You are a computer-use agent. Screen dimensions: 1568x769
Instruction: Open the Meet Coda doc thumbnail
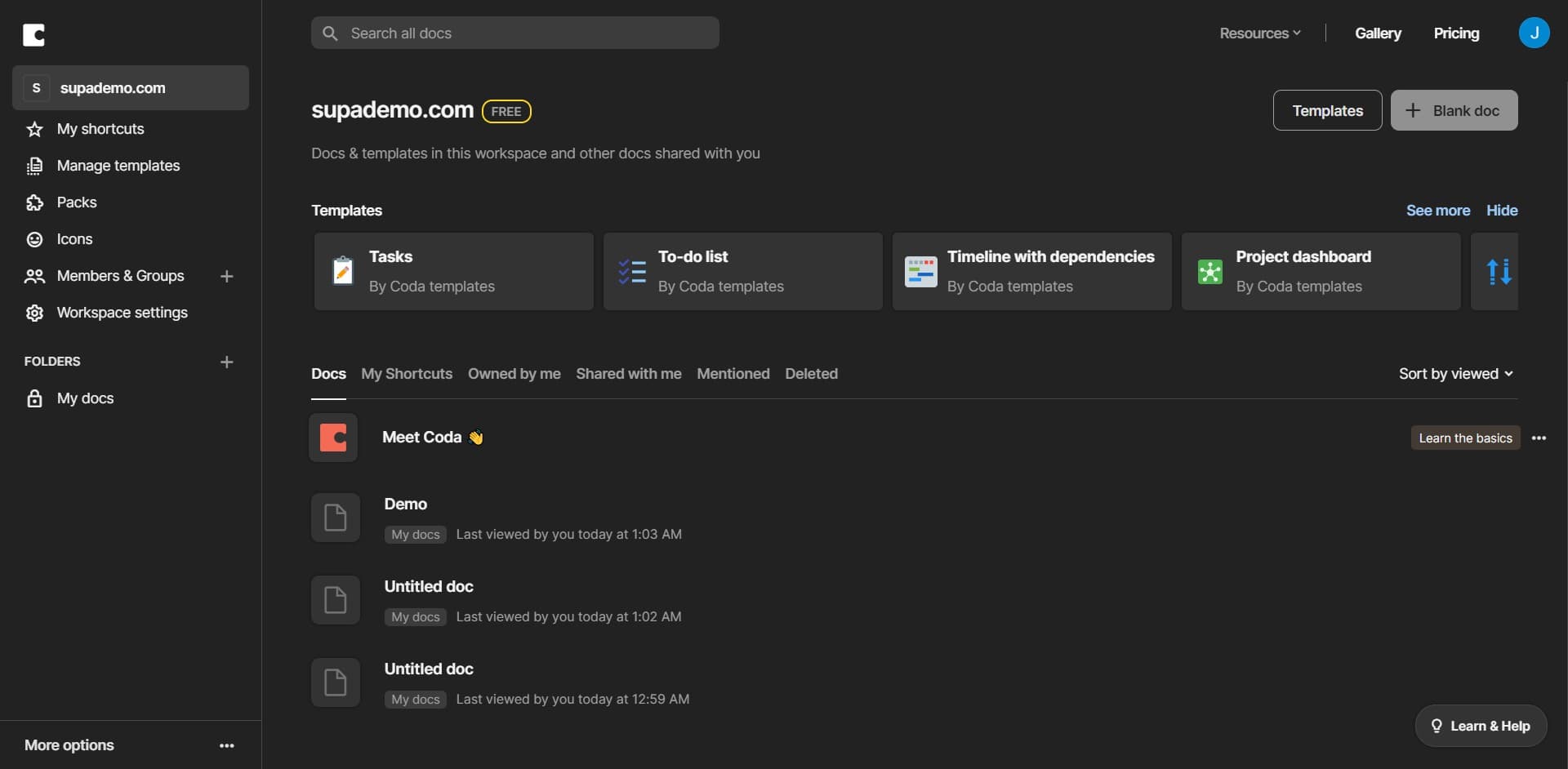333,437
